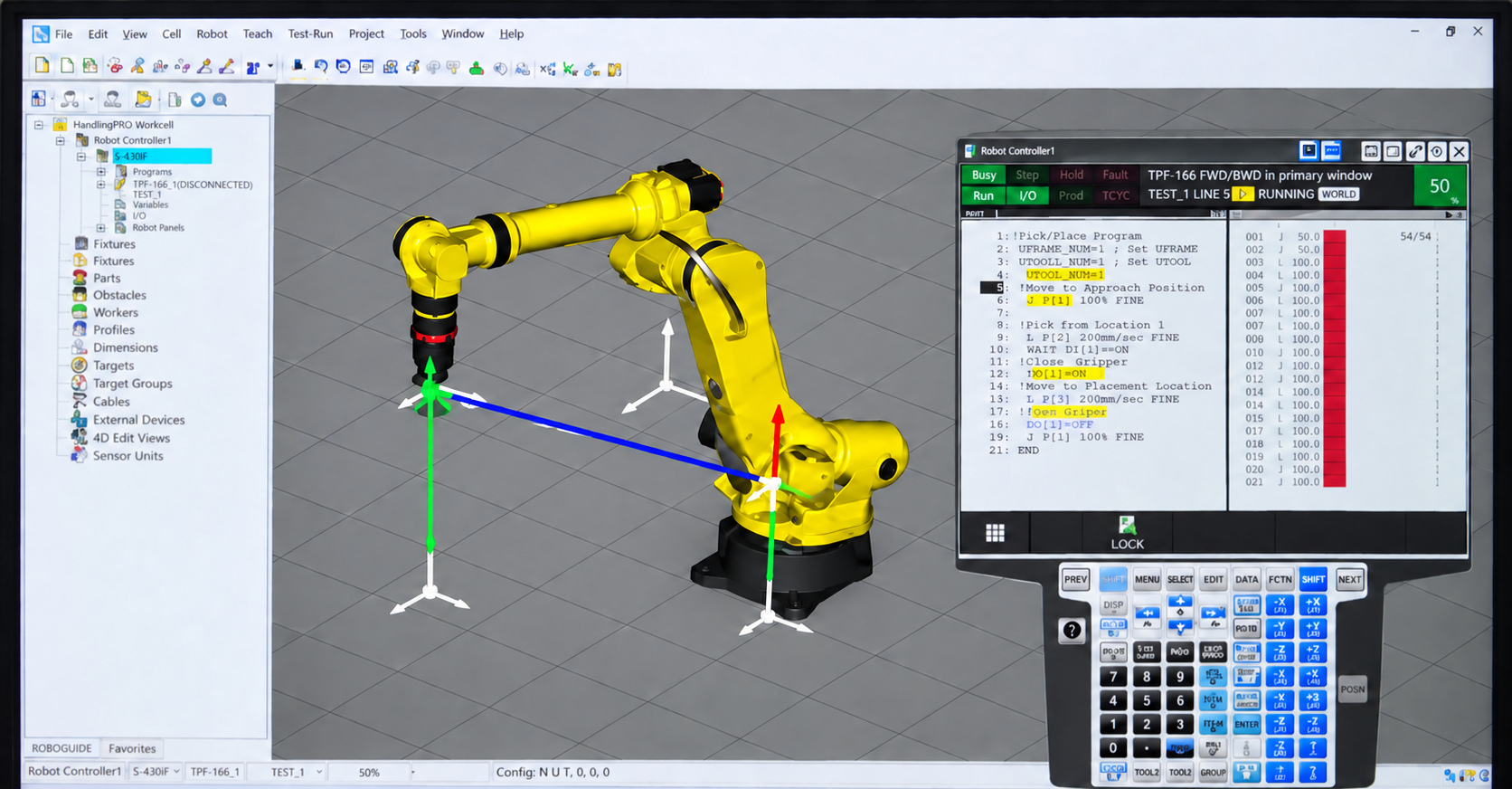Screen dimensions: 1512x789
Task: Click the navigator blue arrow circle icon
Action: pyautogui.click(x=198, y=100)
